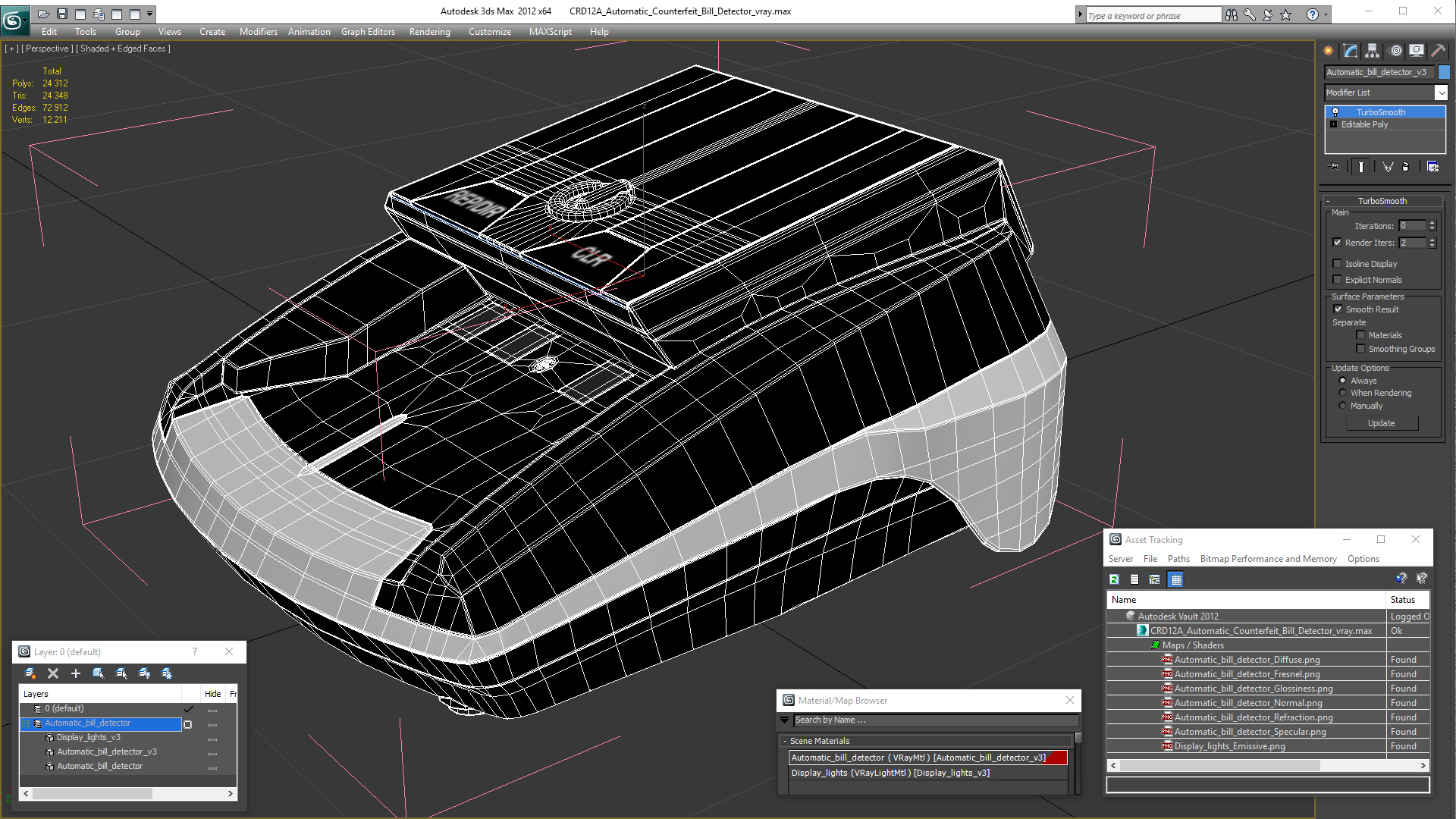Image resolution: width=1456 pixels, height=819 pixels.
Task: Switch Asset Tracking to tree view
Action: [x=1155, y=579]
